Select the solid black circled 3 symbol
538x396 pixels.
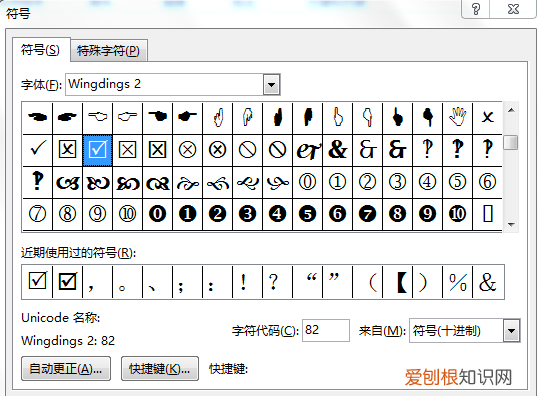pos(247,214)
